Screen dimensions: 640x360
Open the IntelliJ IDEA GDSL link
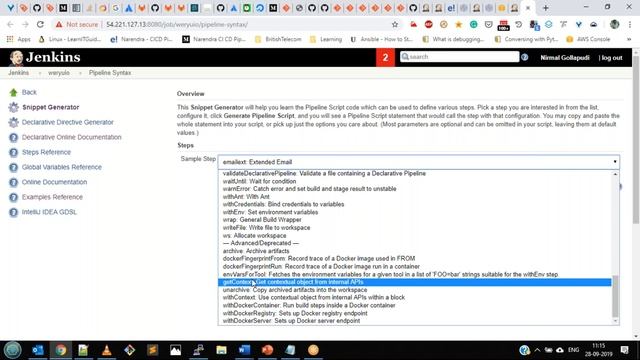click(49, 212)
